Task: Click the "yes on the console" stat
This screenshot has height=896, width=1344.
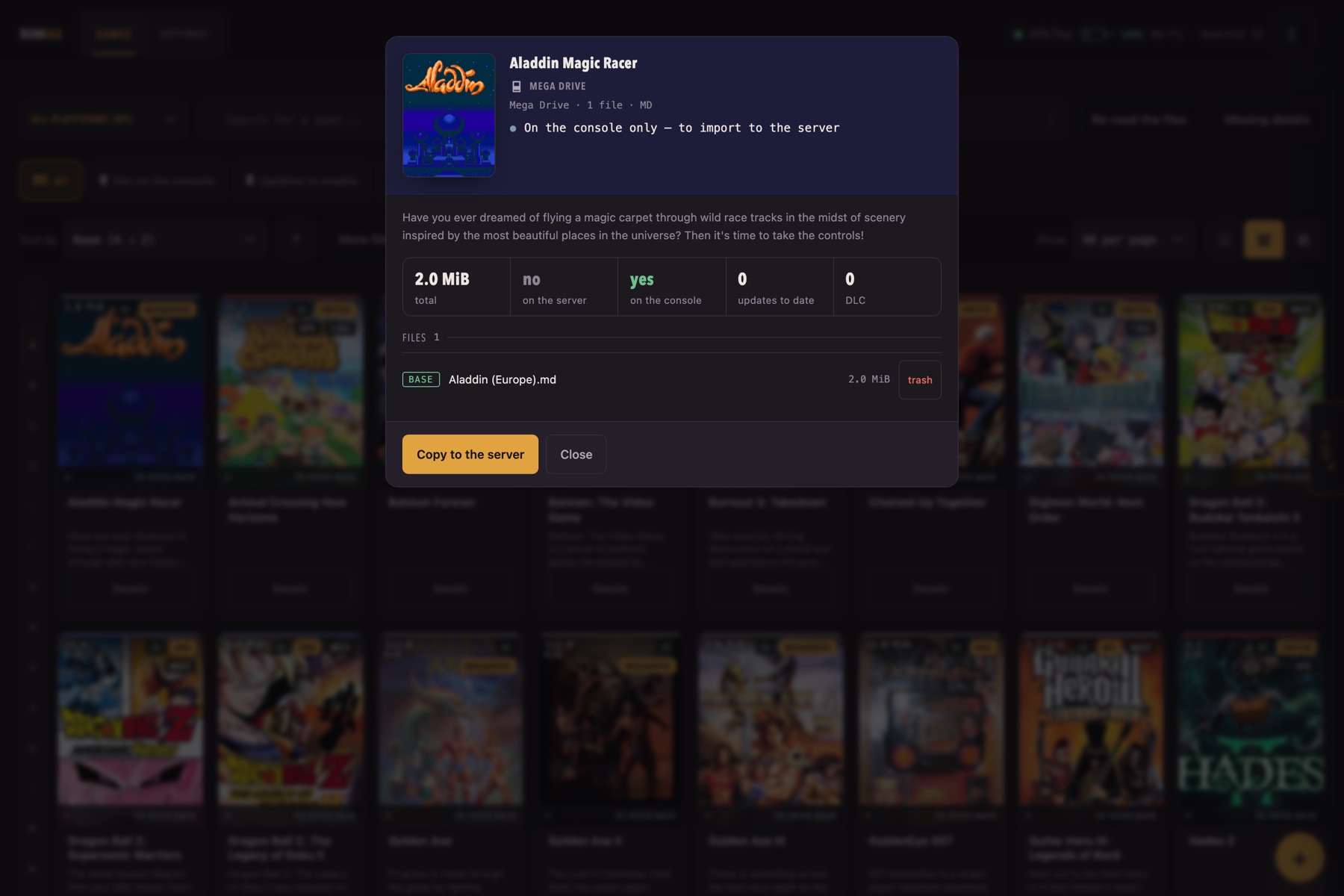Action: [671, 287]
